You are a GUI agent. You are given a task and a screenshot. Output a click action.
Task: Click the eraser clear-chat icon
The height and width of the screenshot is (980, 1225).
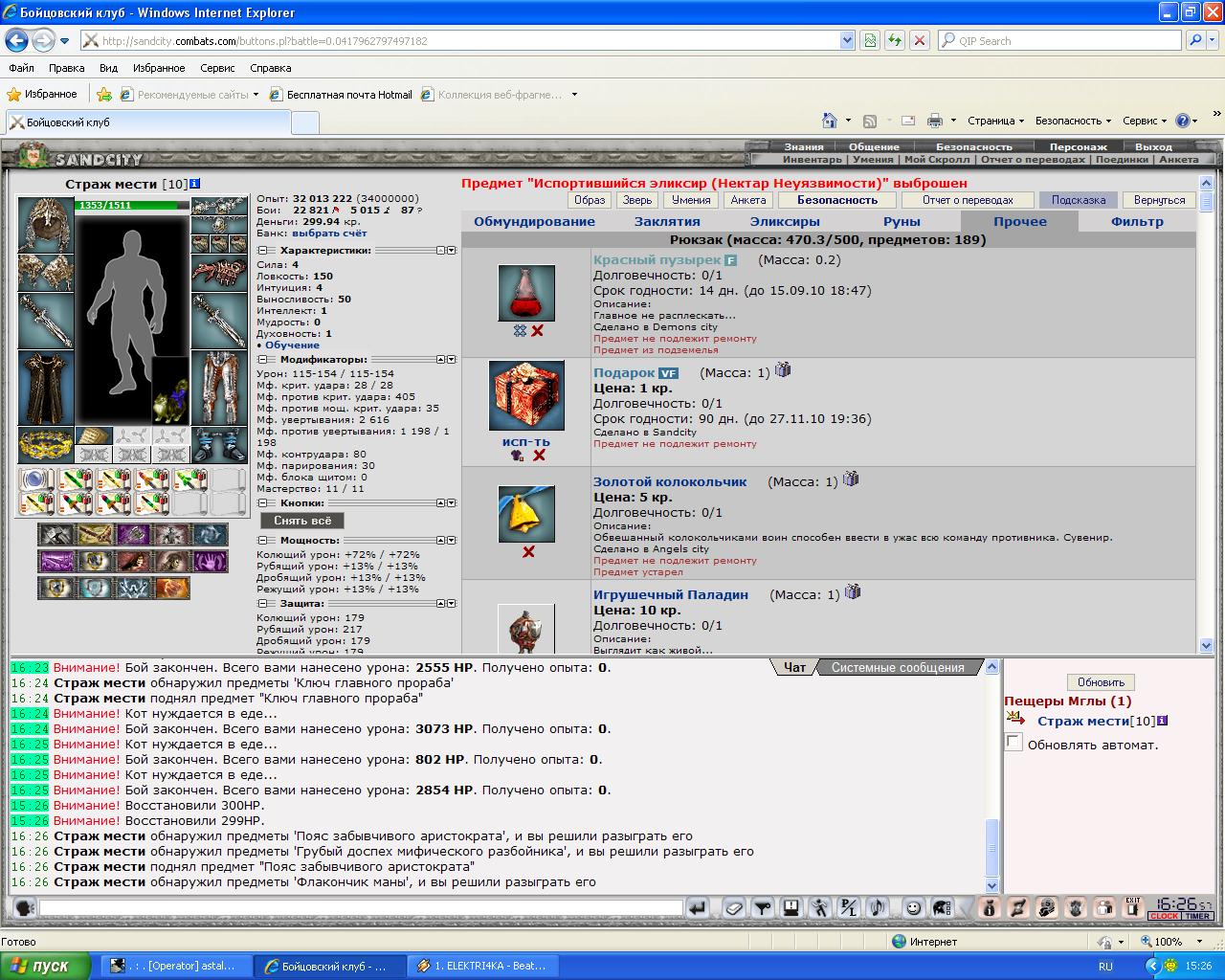click(x=734, y=907)
